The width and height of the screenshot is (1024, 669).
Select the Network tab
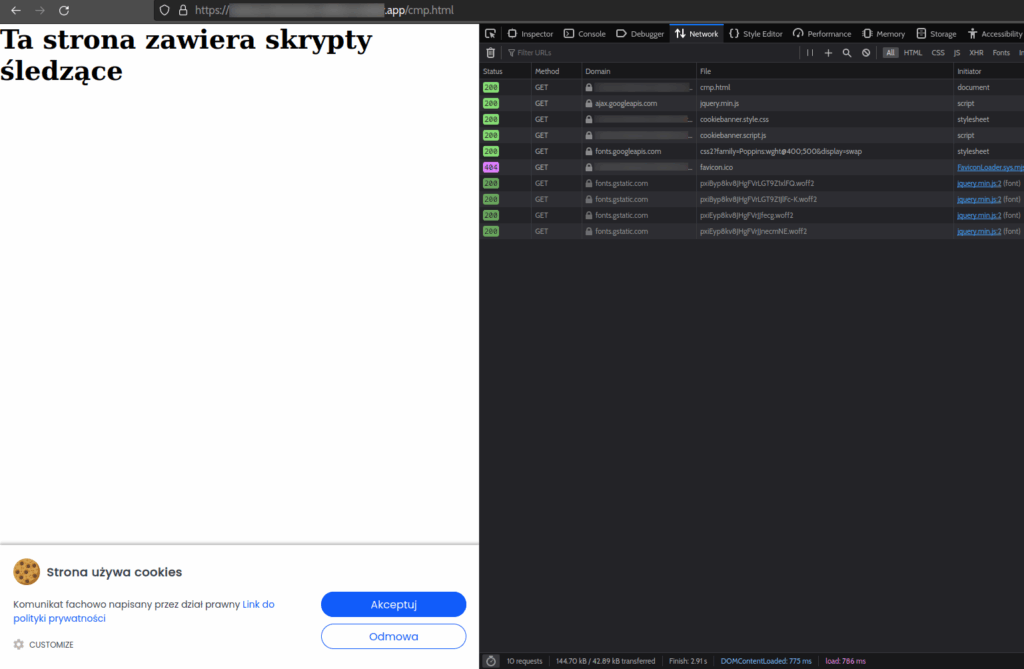696,33
